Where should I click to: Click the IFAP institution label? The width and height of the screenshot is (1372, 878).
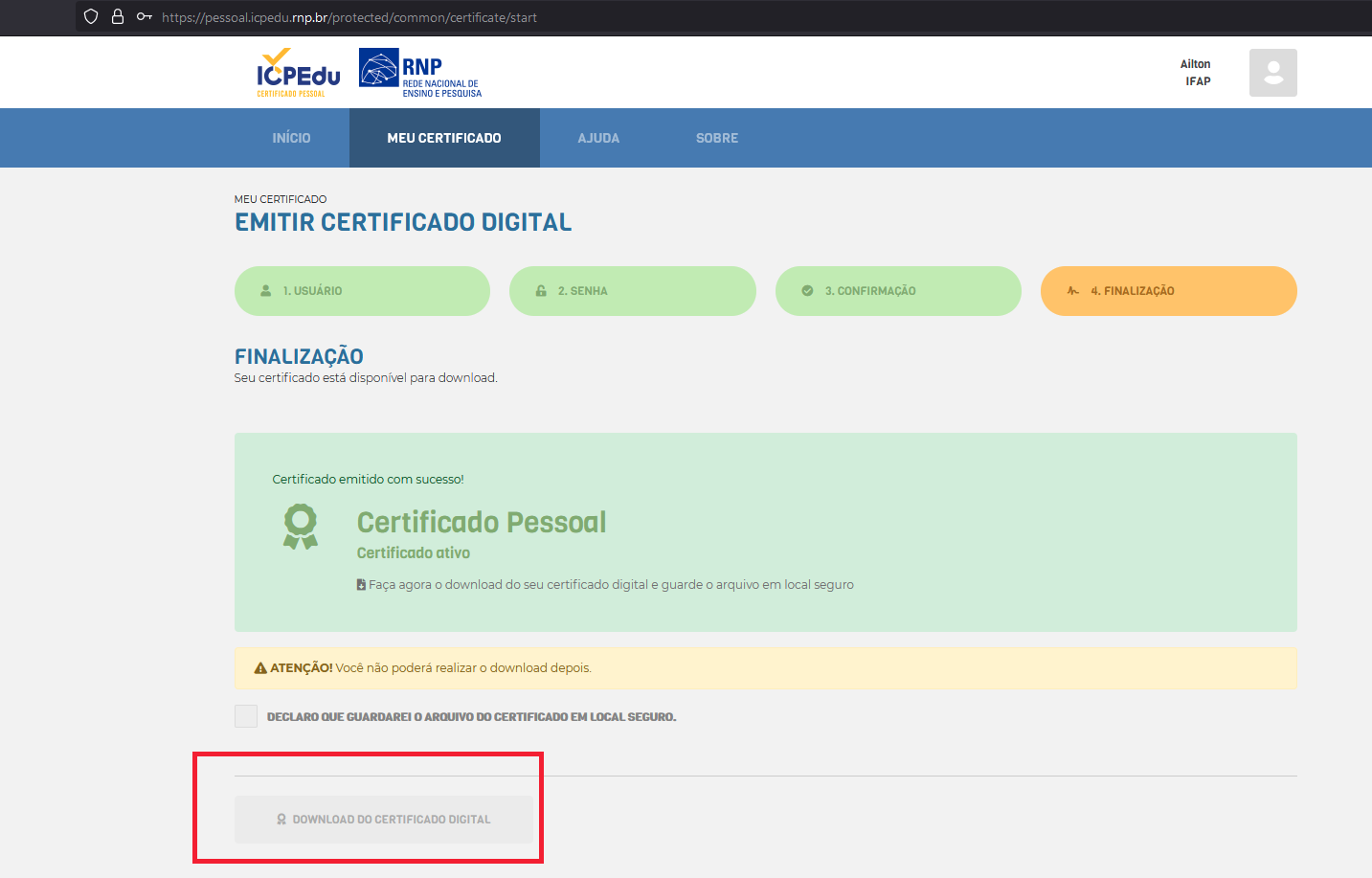pyautogui.click(x=1198, y=81)
